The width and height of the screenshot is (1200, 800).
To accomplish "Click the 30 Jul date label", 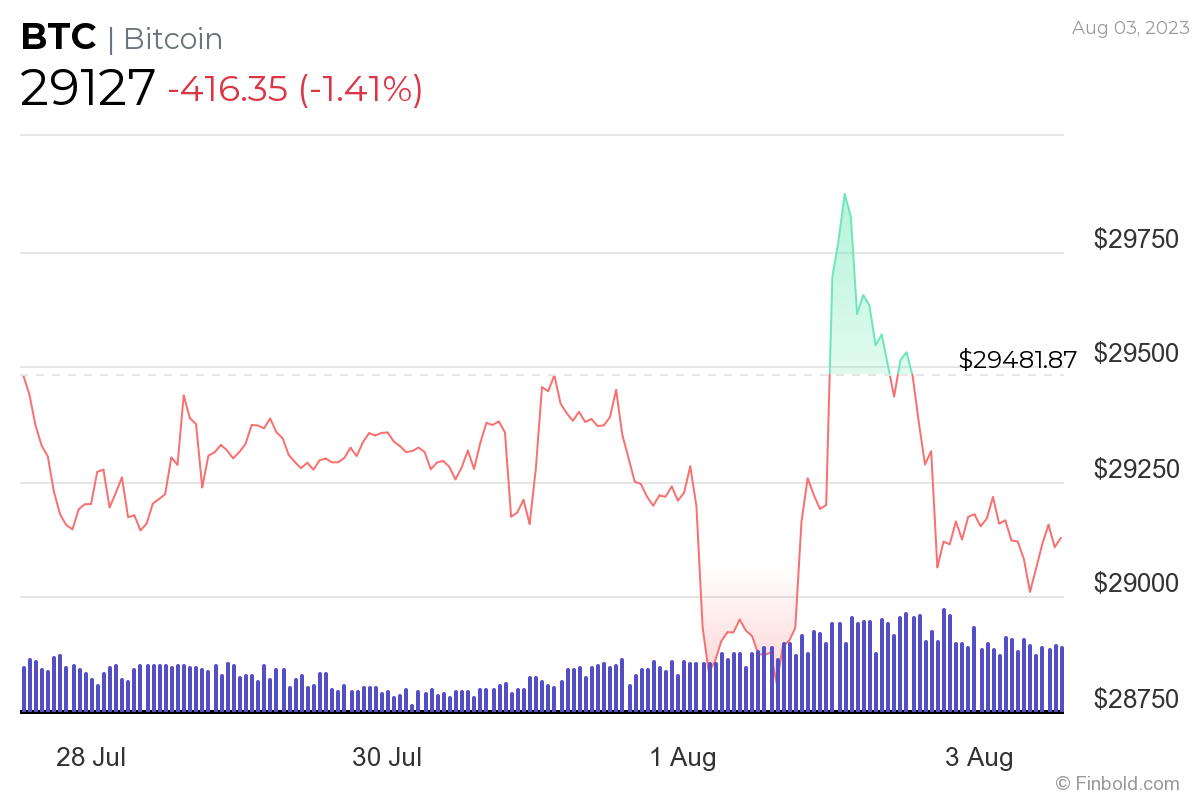I will (387, 757).
